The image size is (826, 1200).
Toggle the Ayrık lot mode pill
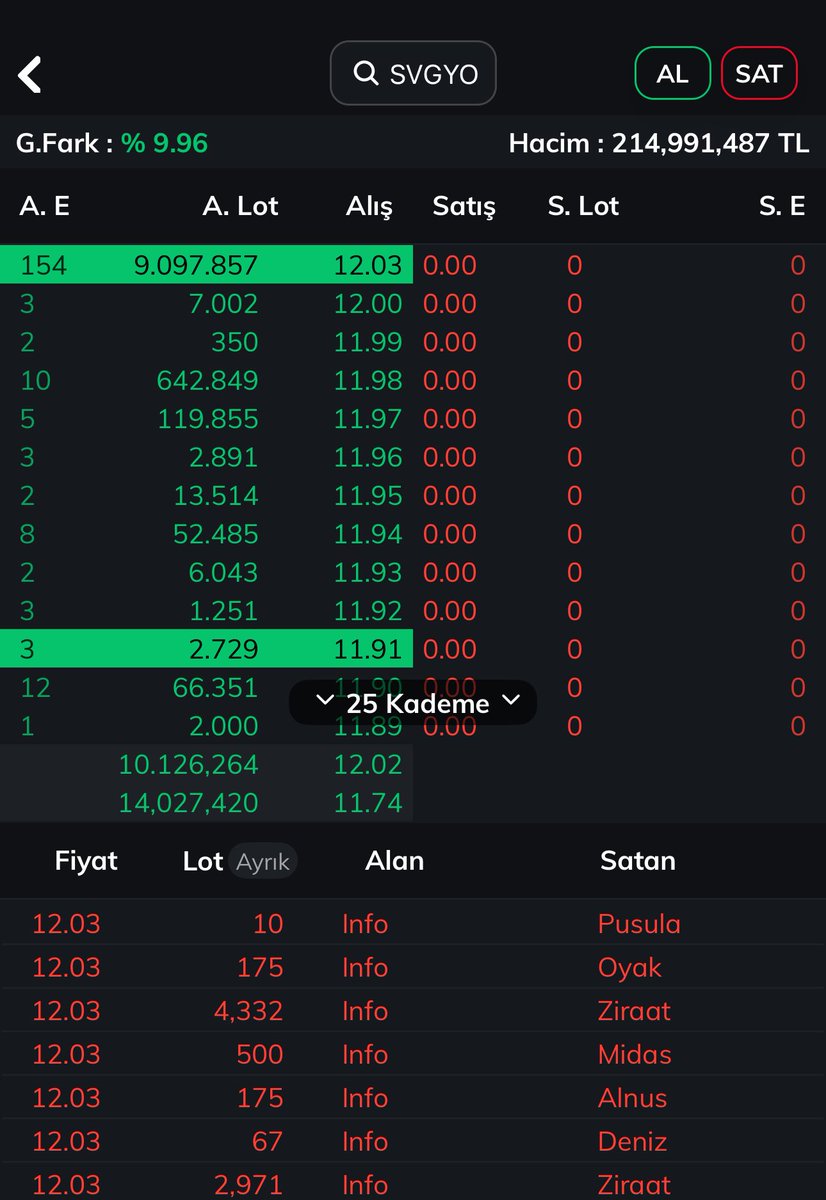pyautogui.click(x=263, y=862)
